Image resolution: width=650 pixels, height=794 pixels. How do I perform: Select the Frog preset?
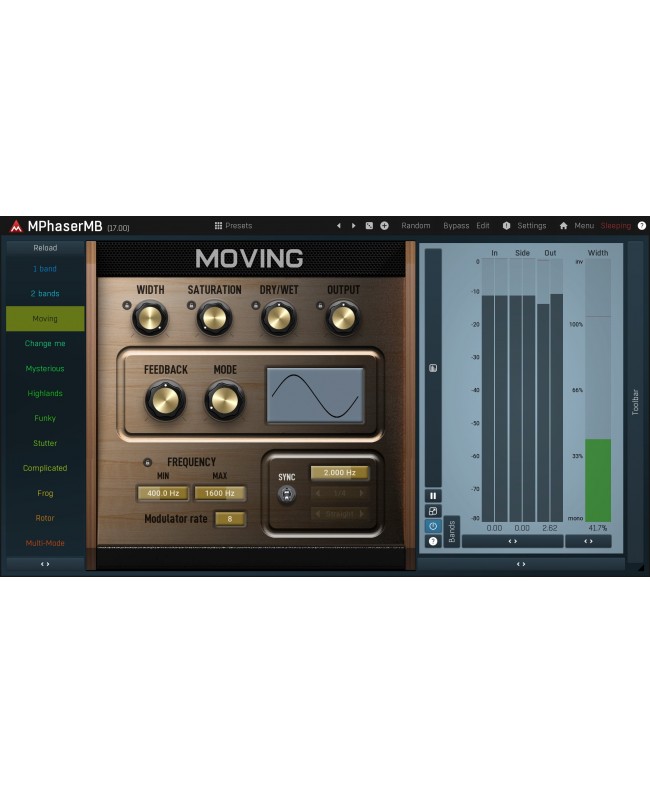coord(45,493)
